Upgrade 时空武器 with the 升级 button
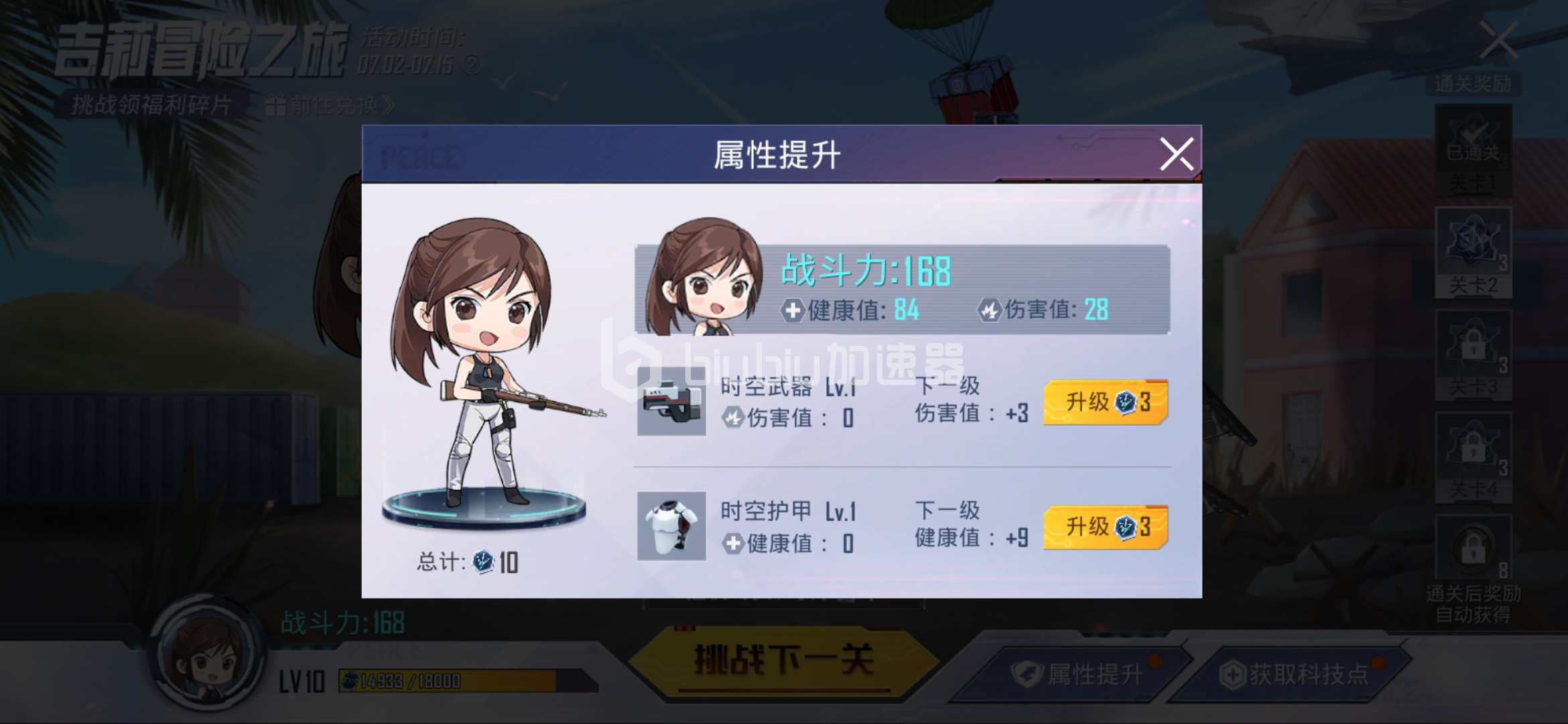 click(x=1106, y=402)
